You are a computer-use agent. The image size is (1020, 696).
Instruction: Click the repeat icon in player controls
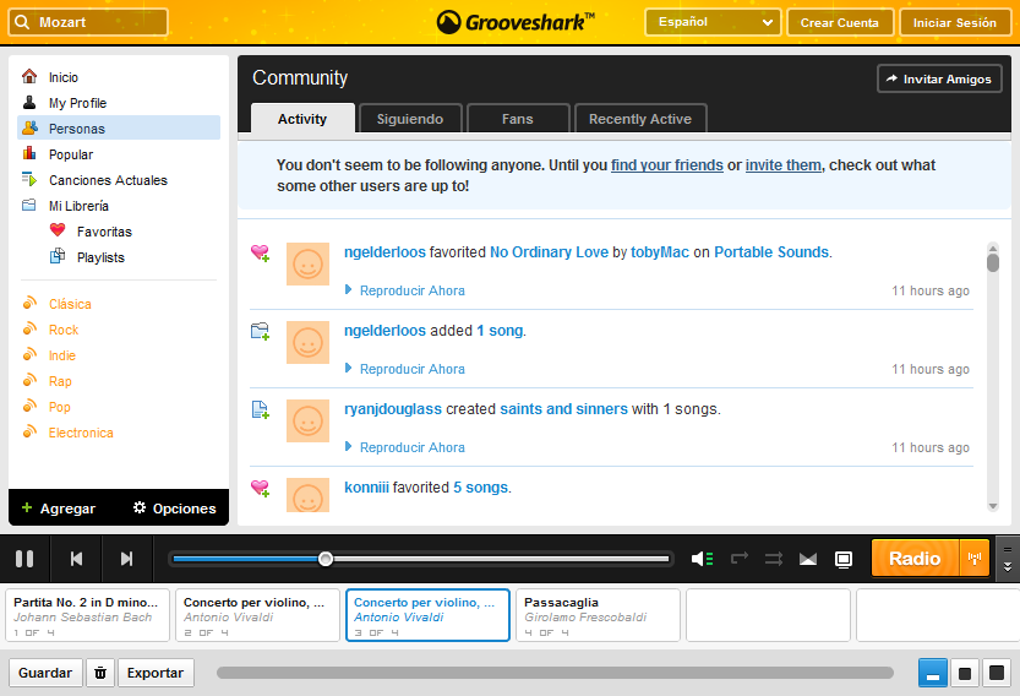(738, 559)
